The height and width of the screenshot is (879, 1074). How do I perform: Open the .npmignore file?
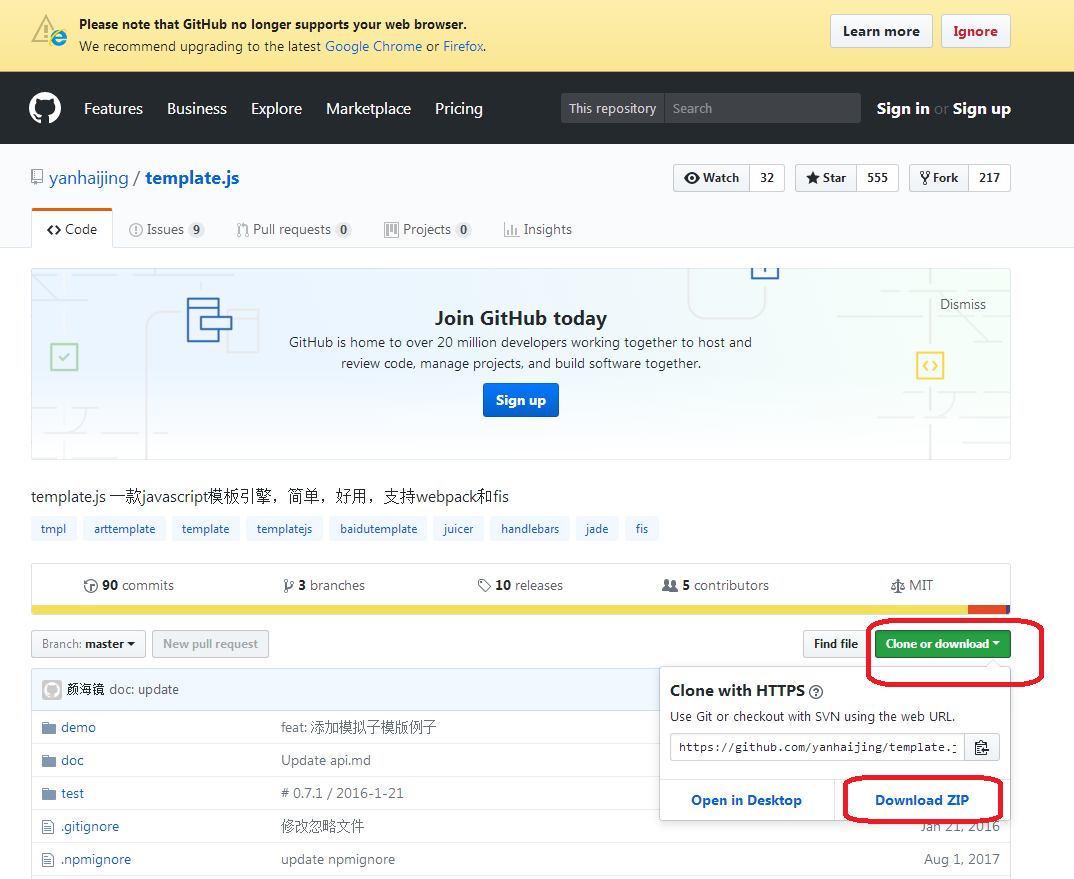(96, 859)
